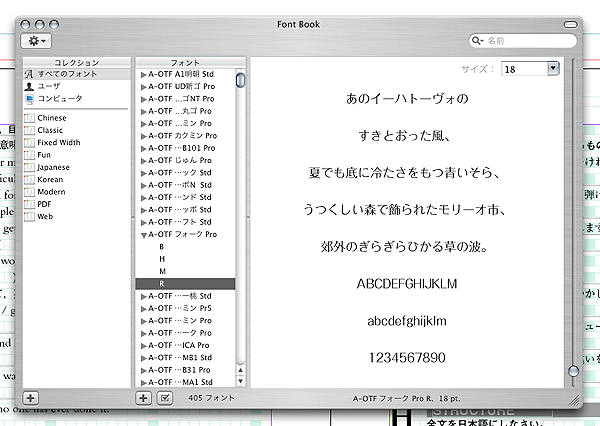This screenshot has width=600, height=426.
Task: Click the Korean collection icon
Action: coord(29,180)
